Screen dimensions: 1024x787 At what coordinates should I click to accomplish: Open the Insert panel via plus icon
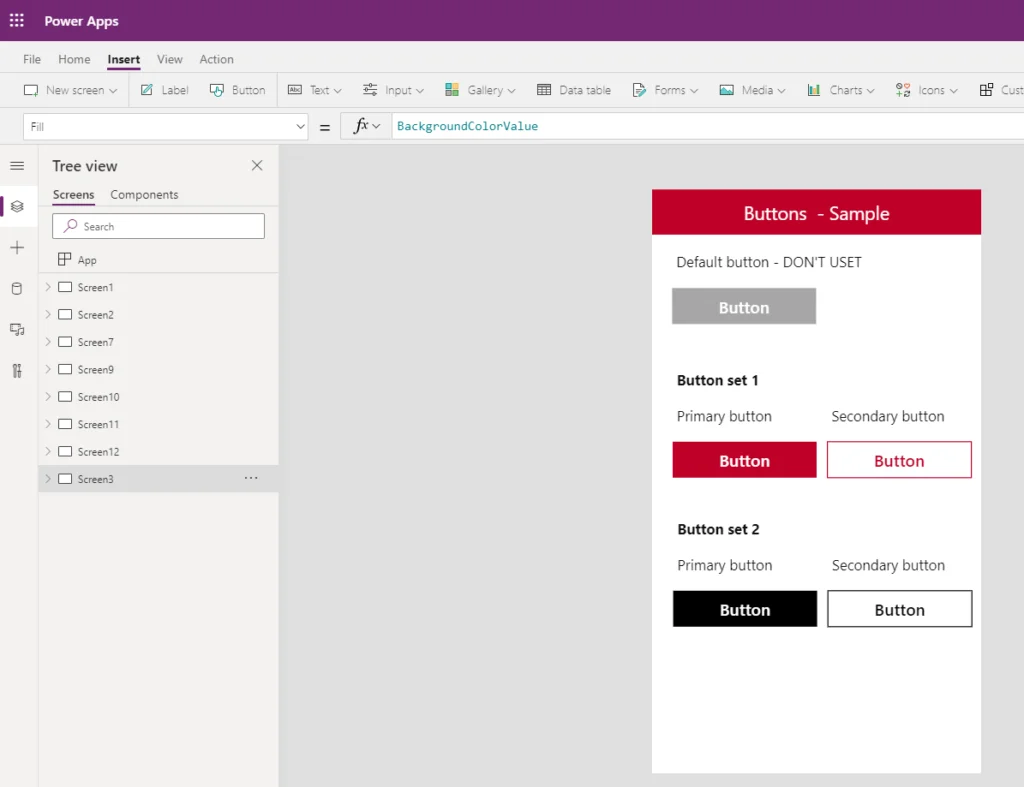pyautogui.click(x=17, y=247)
